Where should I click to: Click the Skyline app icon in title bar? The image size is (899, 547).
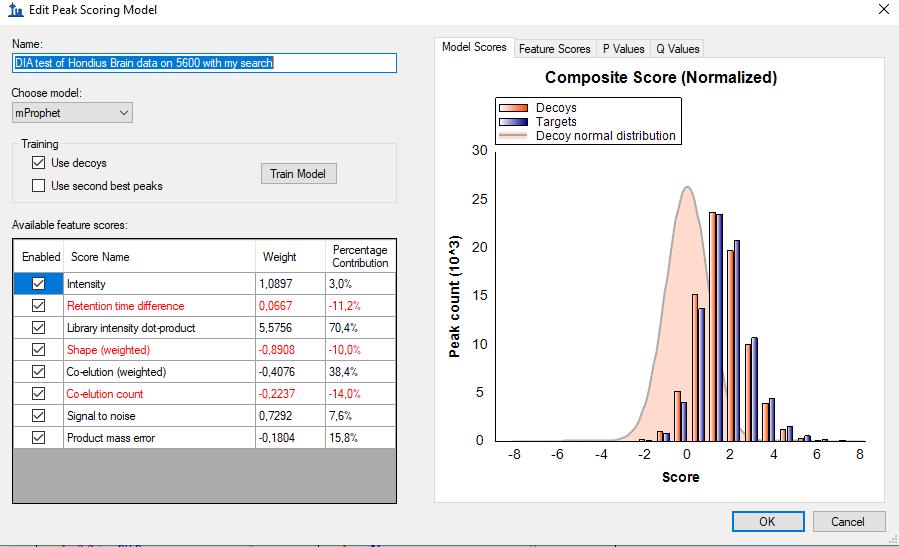click(x=15, y=10)
